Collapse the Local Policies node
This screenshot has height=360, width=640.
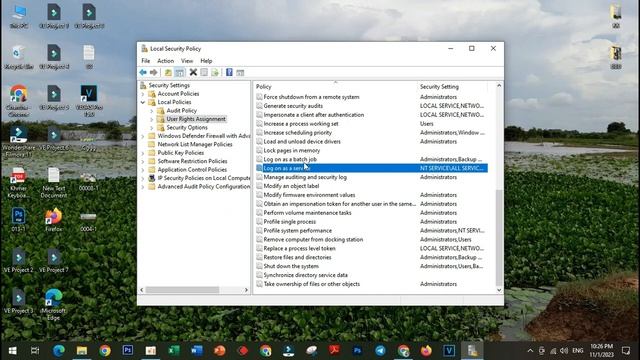pos(143,102)
